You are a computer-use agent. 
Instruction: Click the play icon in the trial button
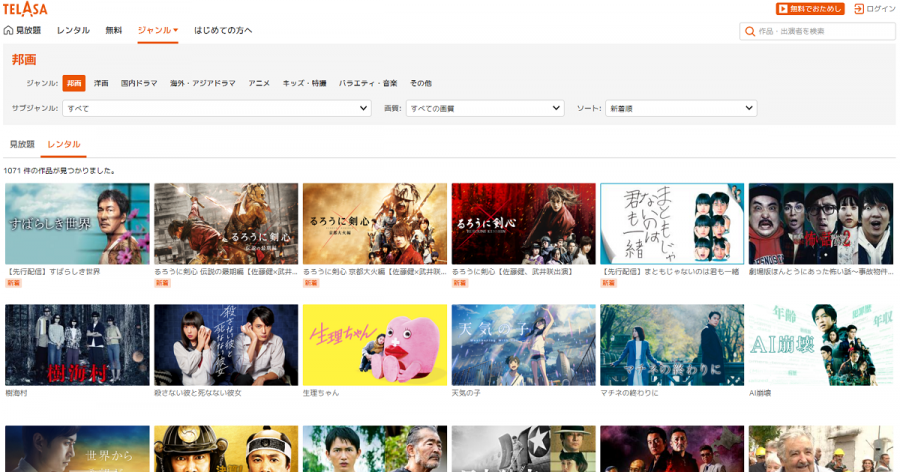[x=783, y=9]
